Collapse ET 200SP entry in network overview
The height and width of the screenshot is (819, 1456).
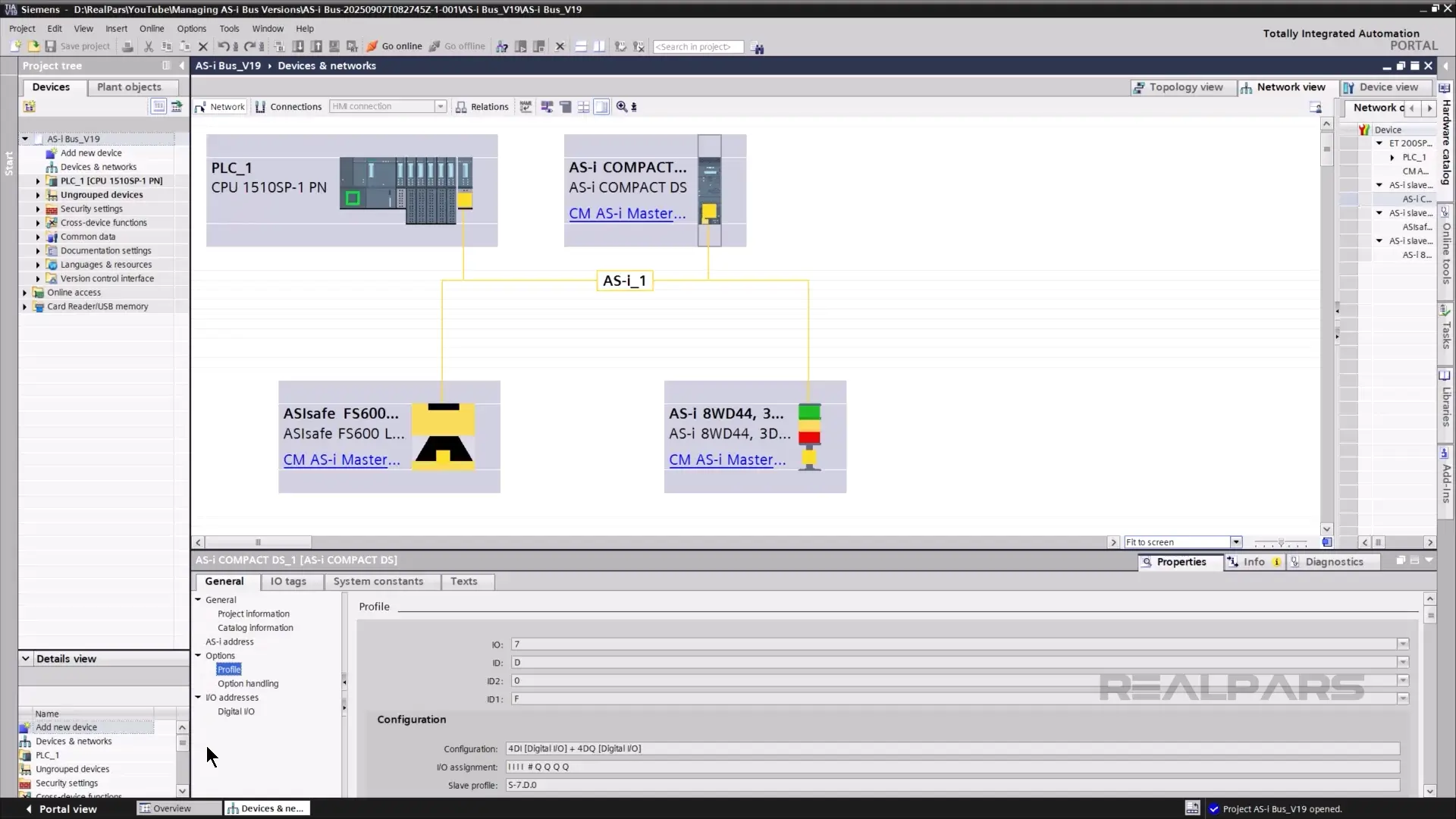click(1379, 143)
